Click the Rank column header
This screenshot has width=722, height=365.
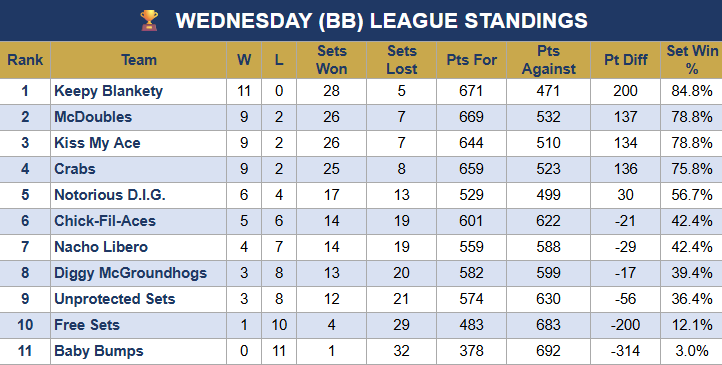coord(25,60)
